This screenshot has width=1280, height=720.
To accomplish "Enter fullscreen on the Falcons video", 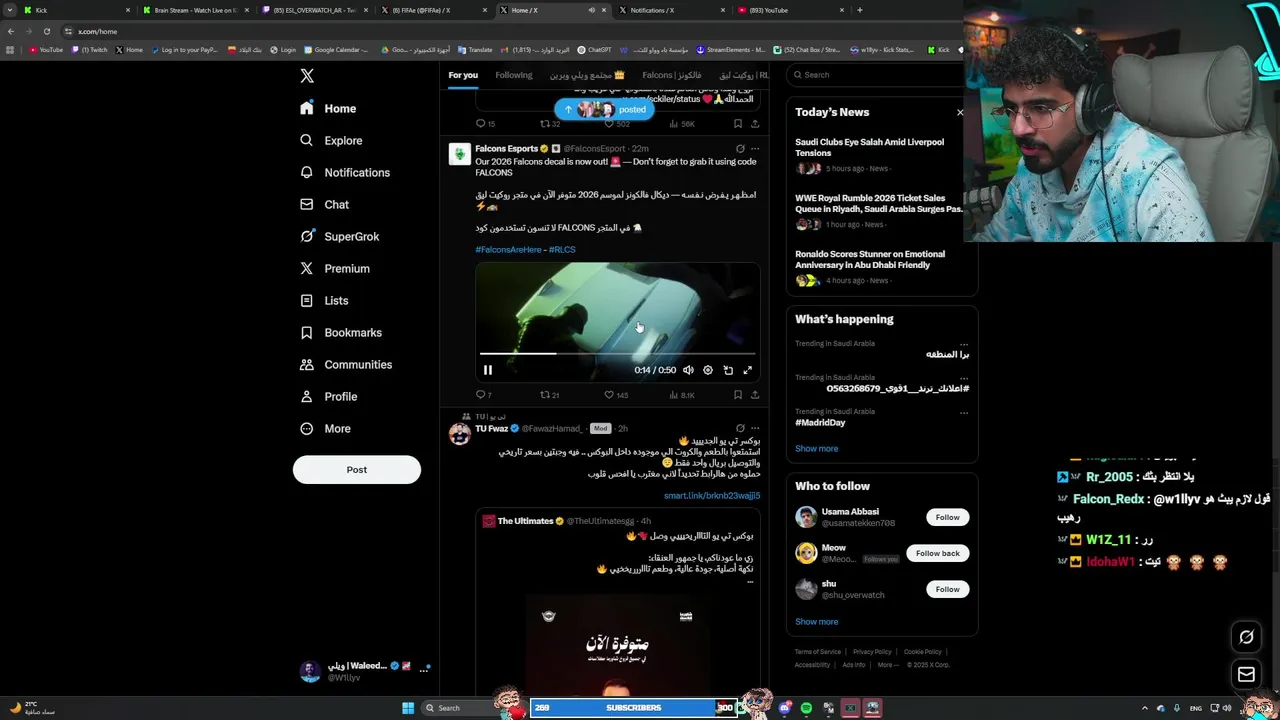I will [x=747, y=370].
